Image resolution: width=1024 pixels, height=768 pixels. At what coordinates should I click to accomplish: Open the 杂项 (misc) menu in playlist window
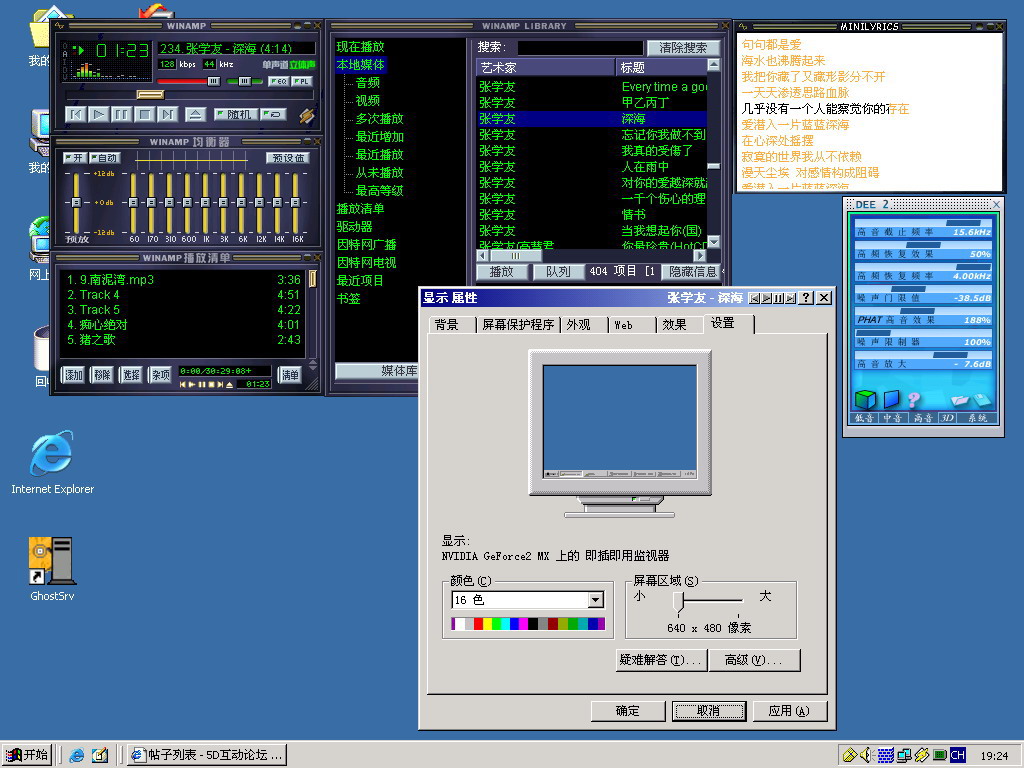point(160,374)
